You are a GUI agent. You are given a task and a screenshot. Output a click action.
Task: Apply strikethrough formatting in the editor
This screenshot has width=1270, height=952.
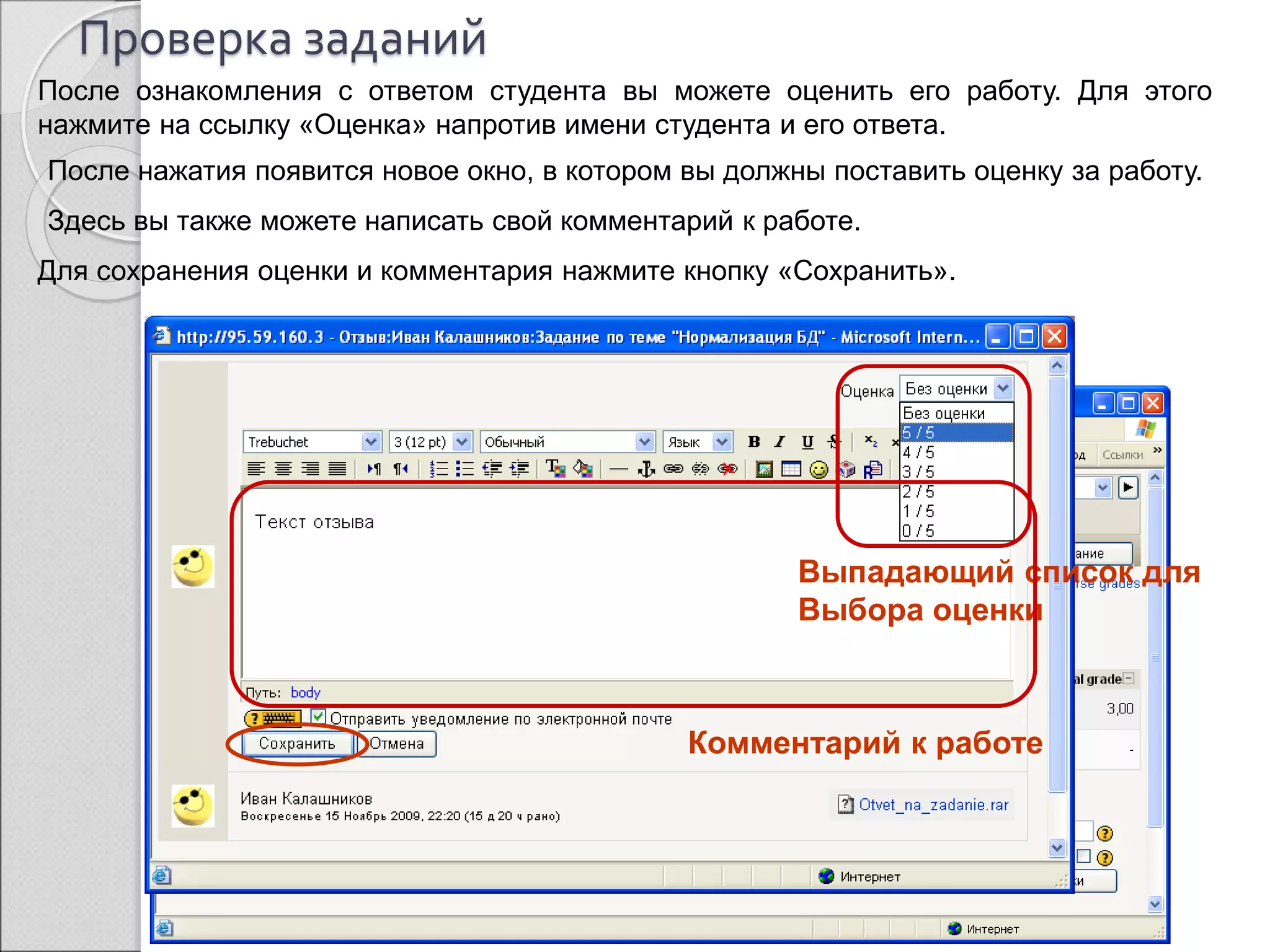pos(834,442)
